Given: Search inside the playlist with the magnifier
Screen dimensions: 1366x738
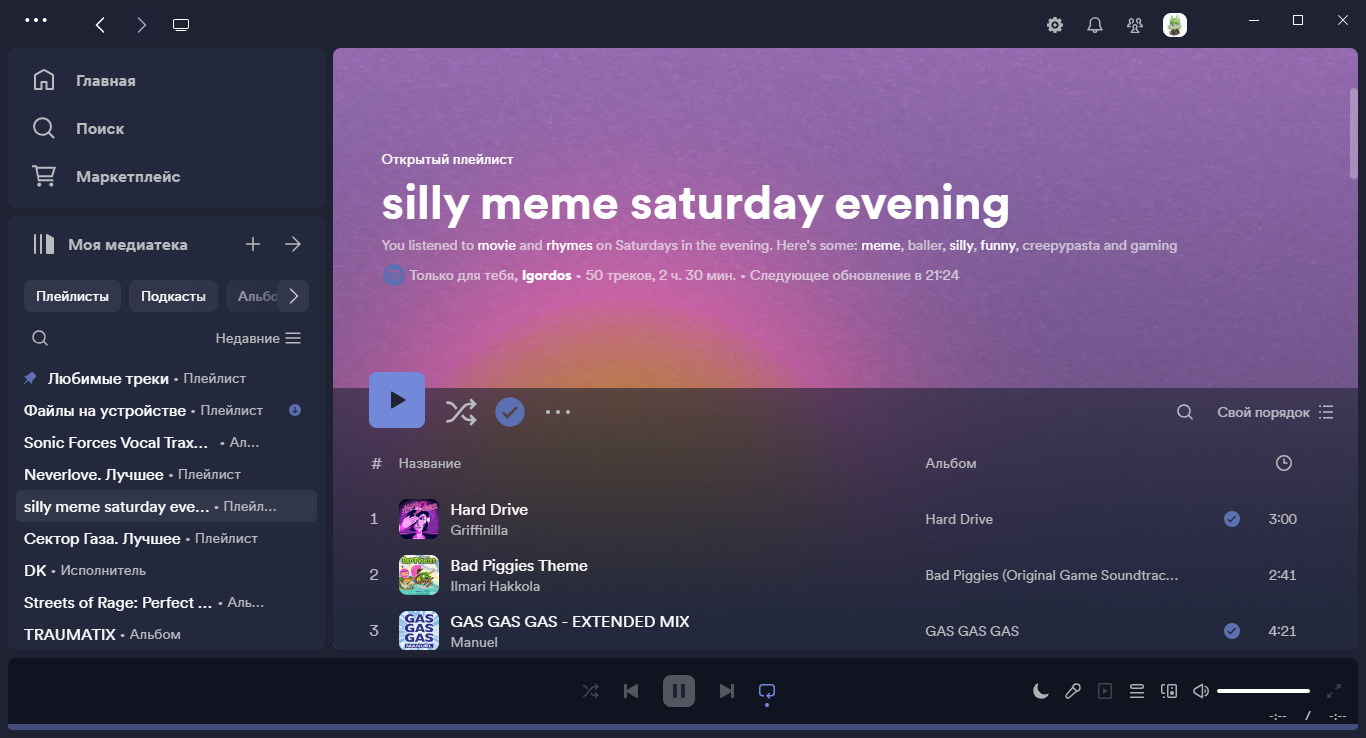Looking at the screenshot, I should (1184, 412).
